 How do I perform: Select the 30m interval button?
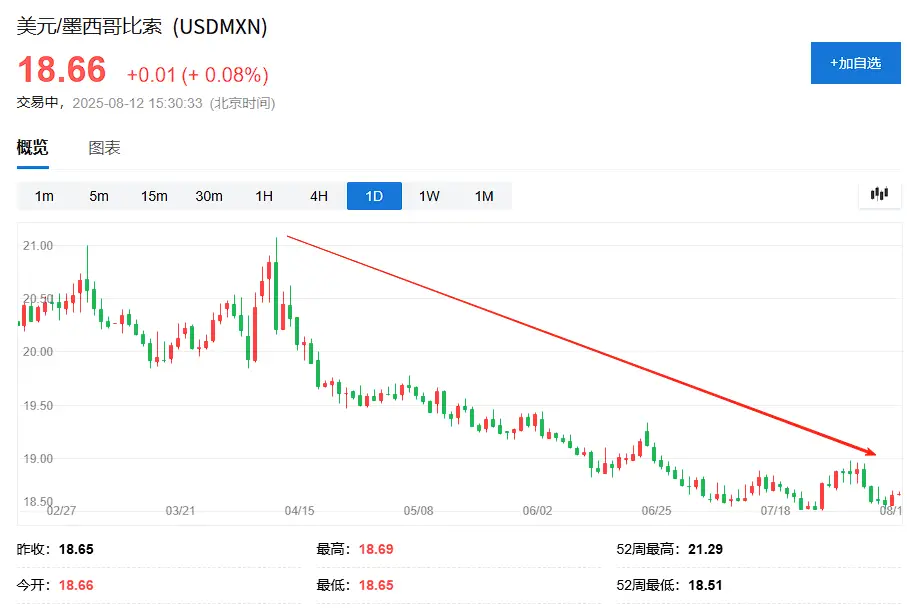(x=209, y=196)
